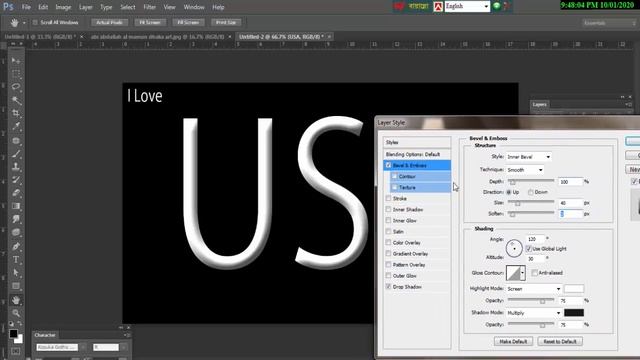Select the Dodge tool

click(x=16, y=232)
